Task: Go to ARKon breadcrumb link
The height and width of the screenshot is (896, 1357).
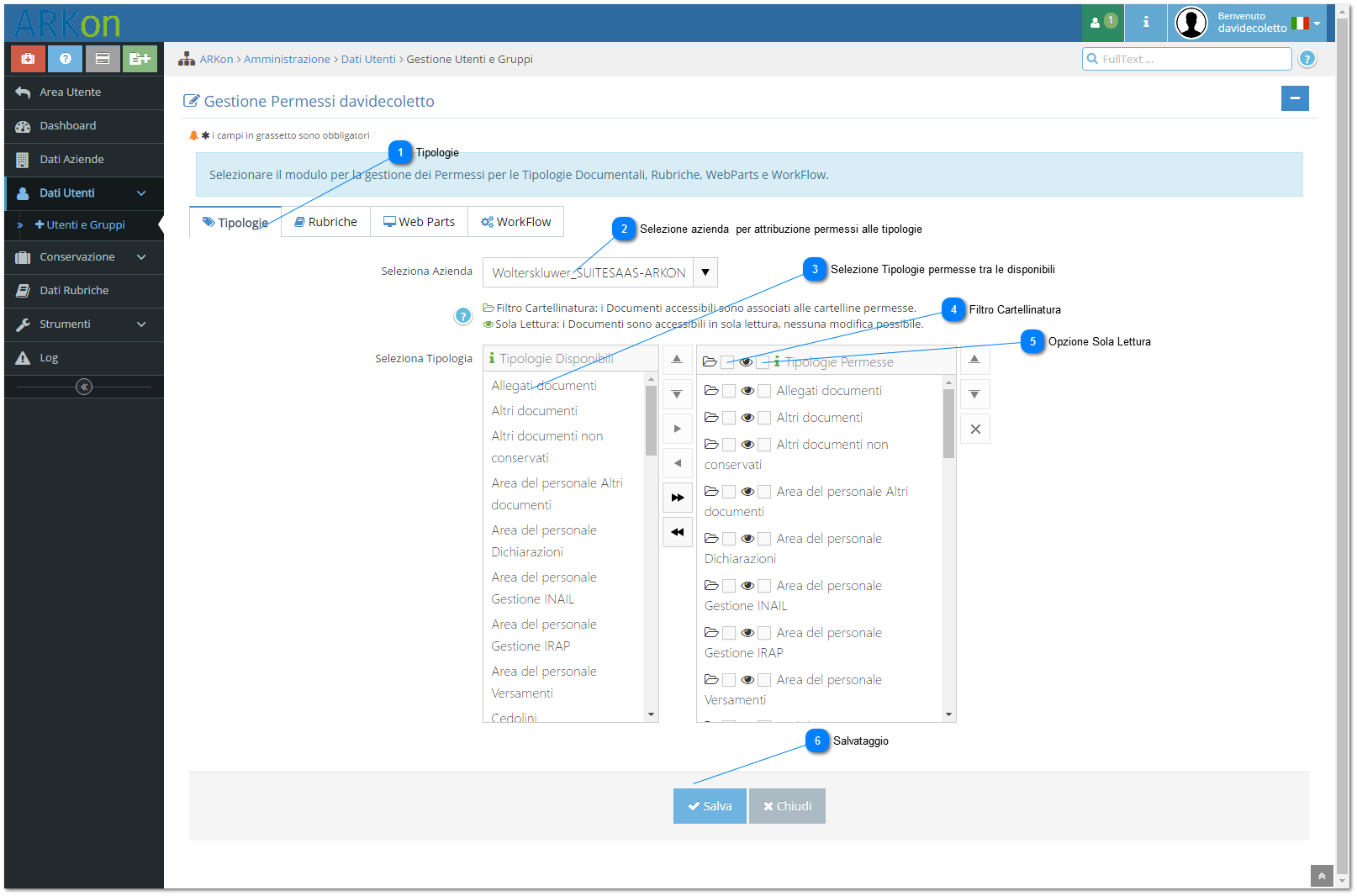Action: click(x=216, y=60)
